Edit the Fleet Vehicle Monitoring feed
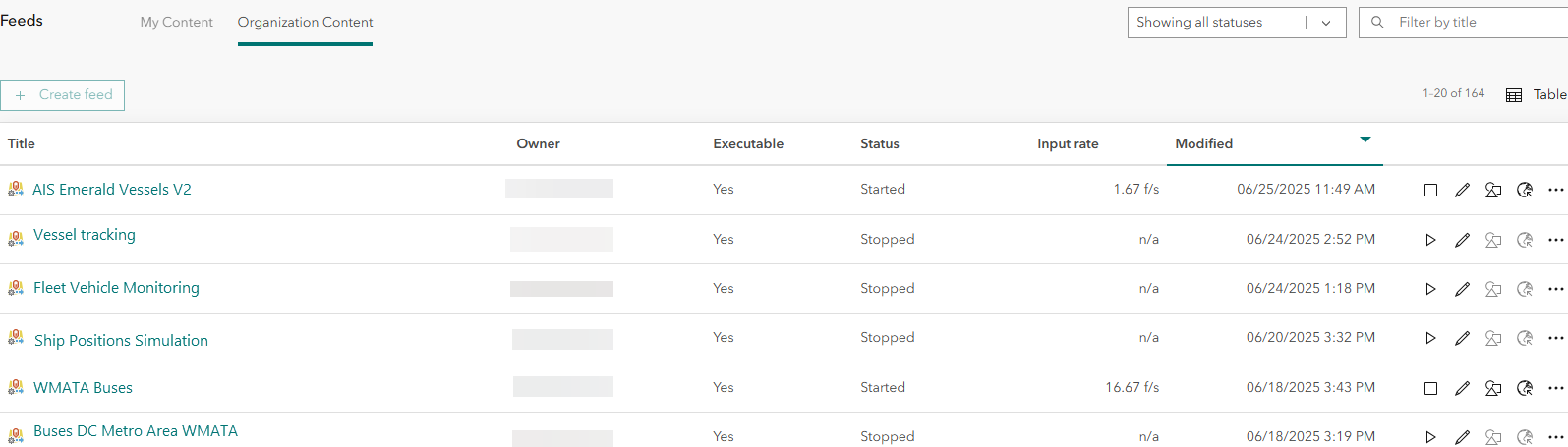This screenshot has height=447, width=1568. click(x=1462, y=289)
